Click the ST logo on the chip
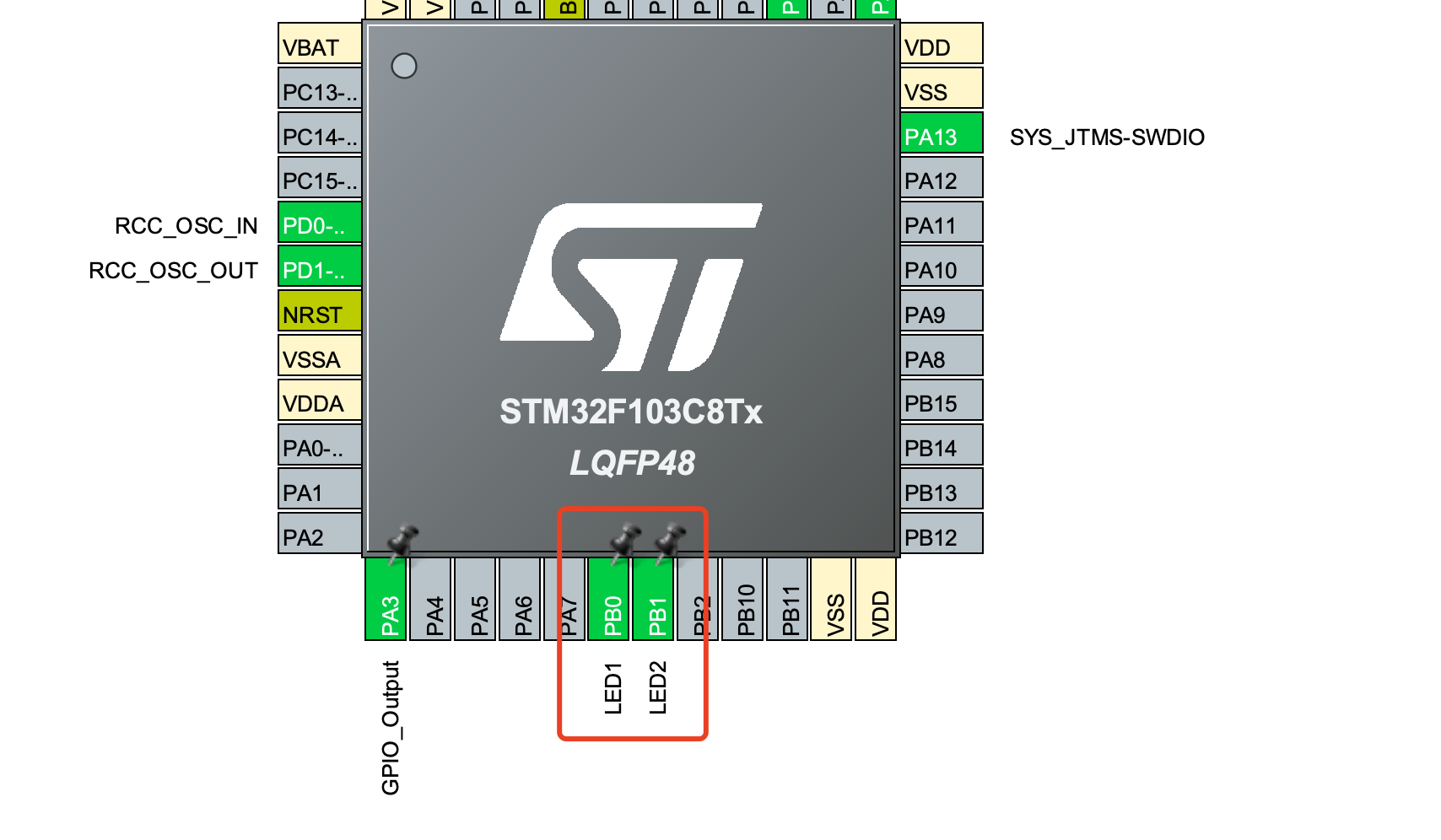1441x840 pixels. (631, 287)
